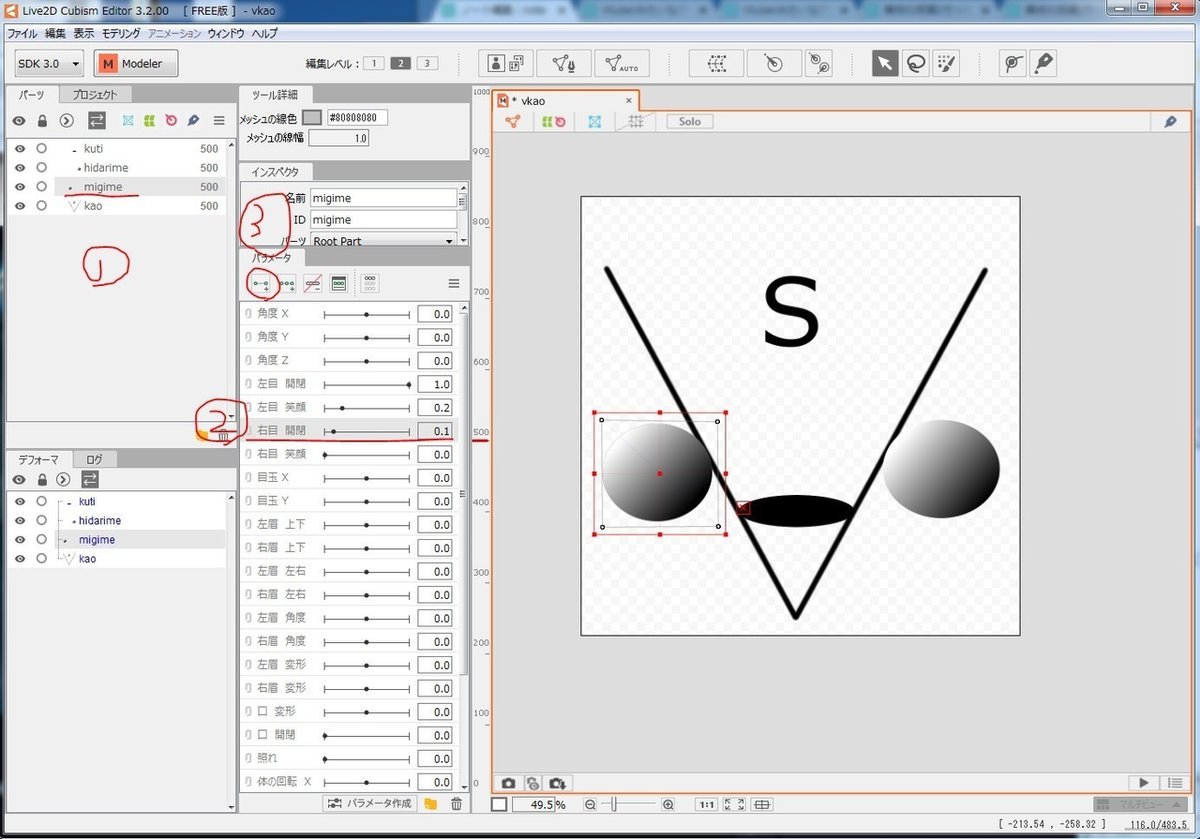This screenshot has width=1200, height=839.
Task: Click the deformer display icon in canvas toolbar
Action: [554, 121]
